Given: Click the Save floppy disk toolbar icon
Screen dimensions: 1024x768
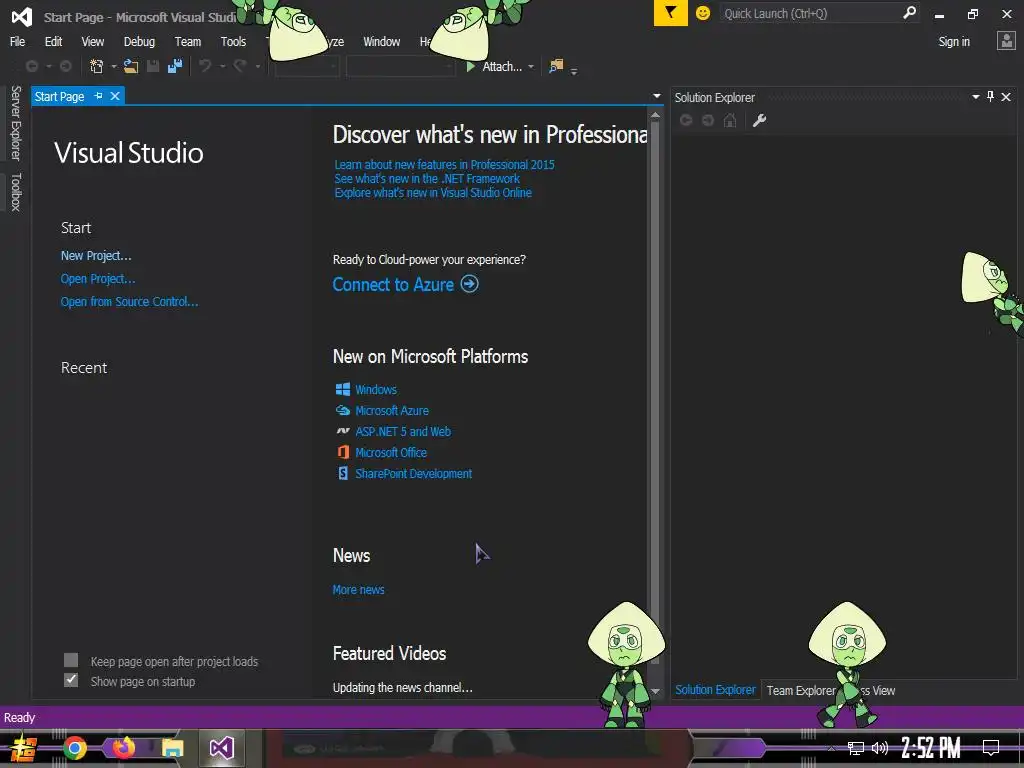Looking at the screenshot, I should pos(153,66).
